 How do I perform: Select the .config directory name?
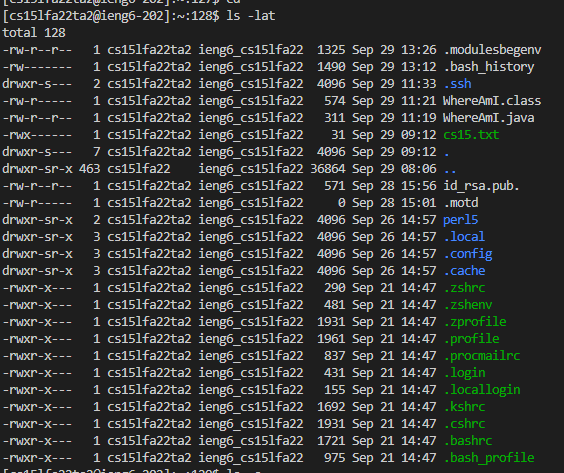[x=468, y=254]
